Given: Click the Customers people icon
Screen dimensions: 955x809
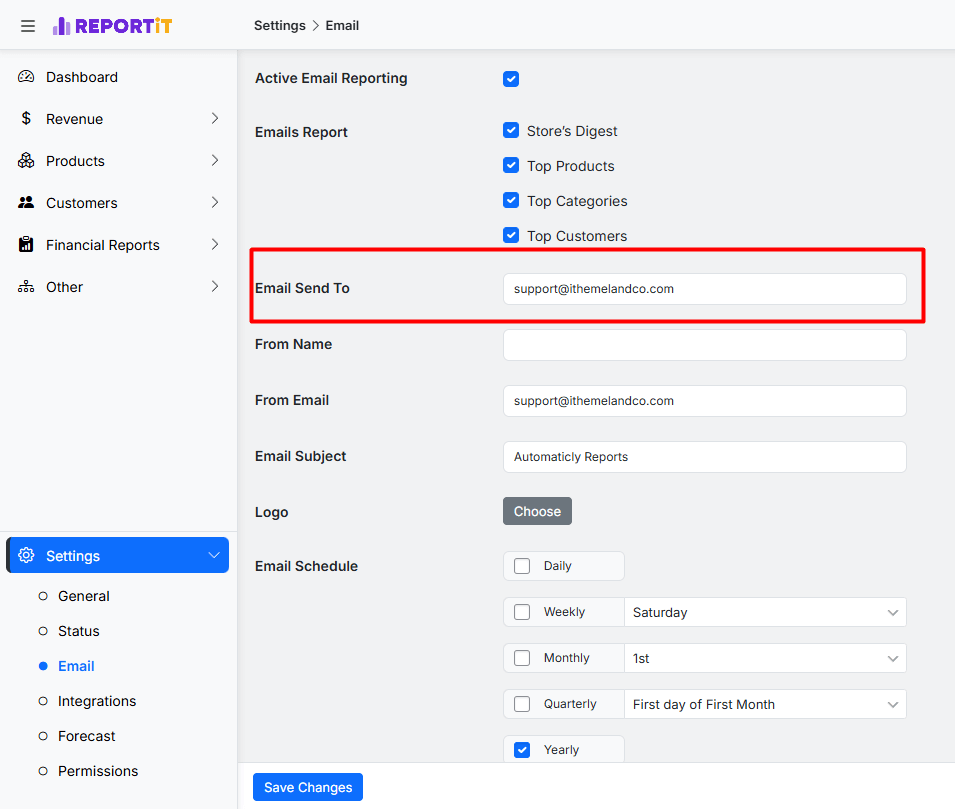Looking at the screenshot, I should pos(26,203).
